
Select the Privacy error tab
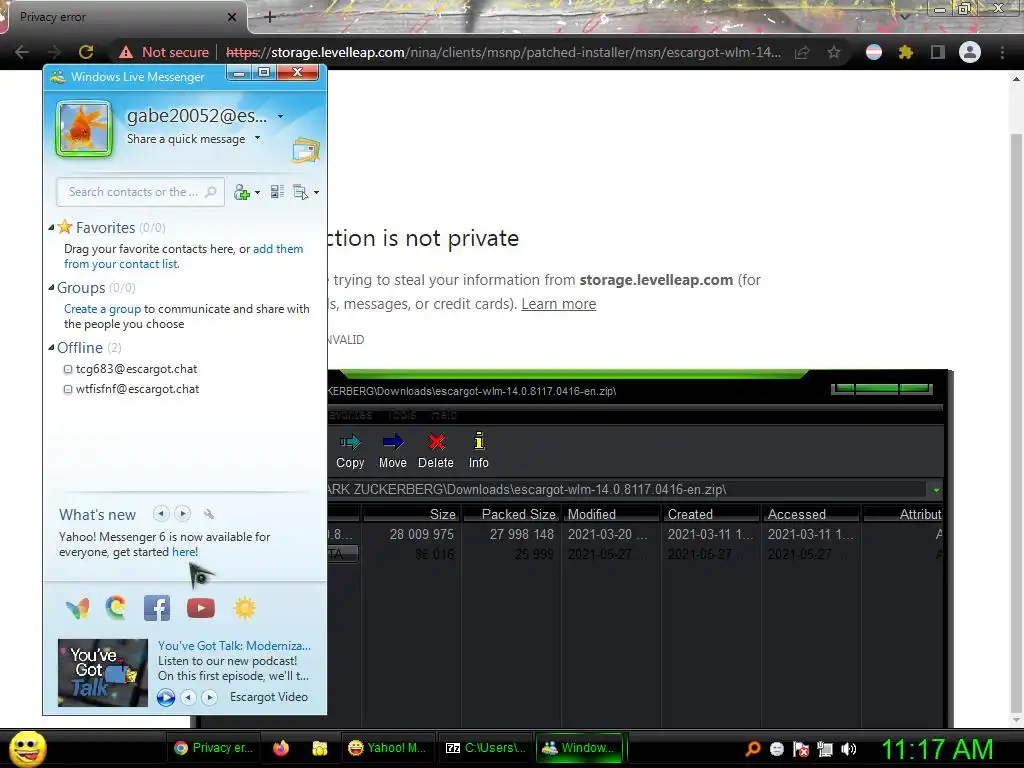124,17
